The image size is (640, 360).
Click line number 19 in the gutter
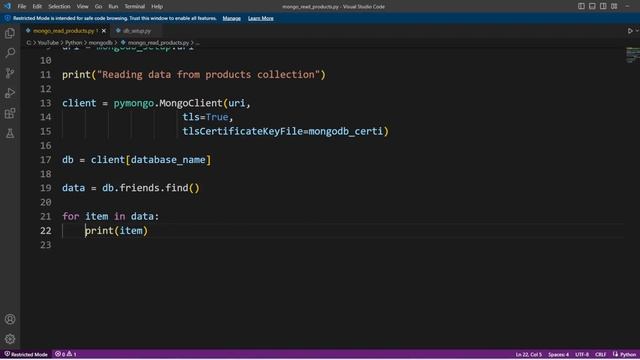coord(46,188)
